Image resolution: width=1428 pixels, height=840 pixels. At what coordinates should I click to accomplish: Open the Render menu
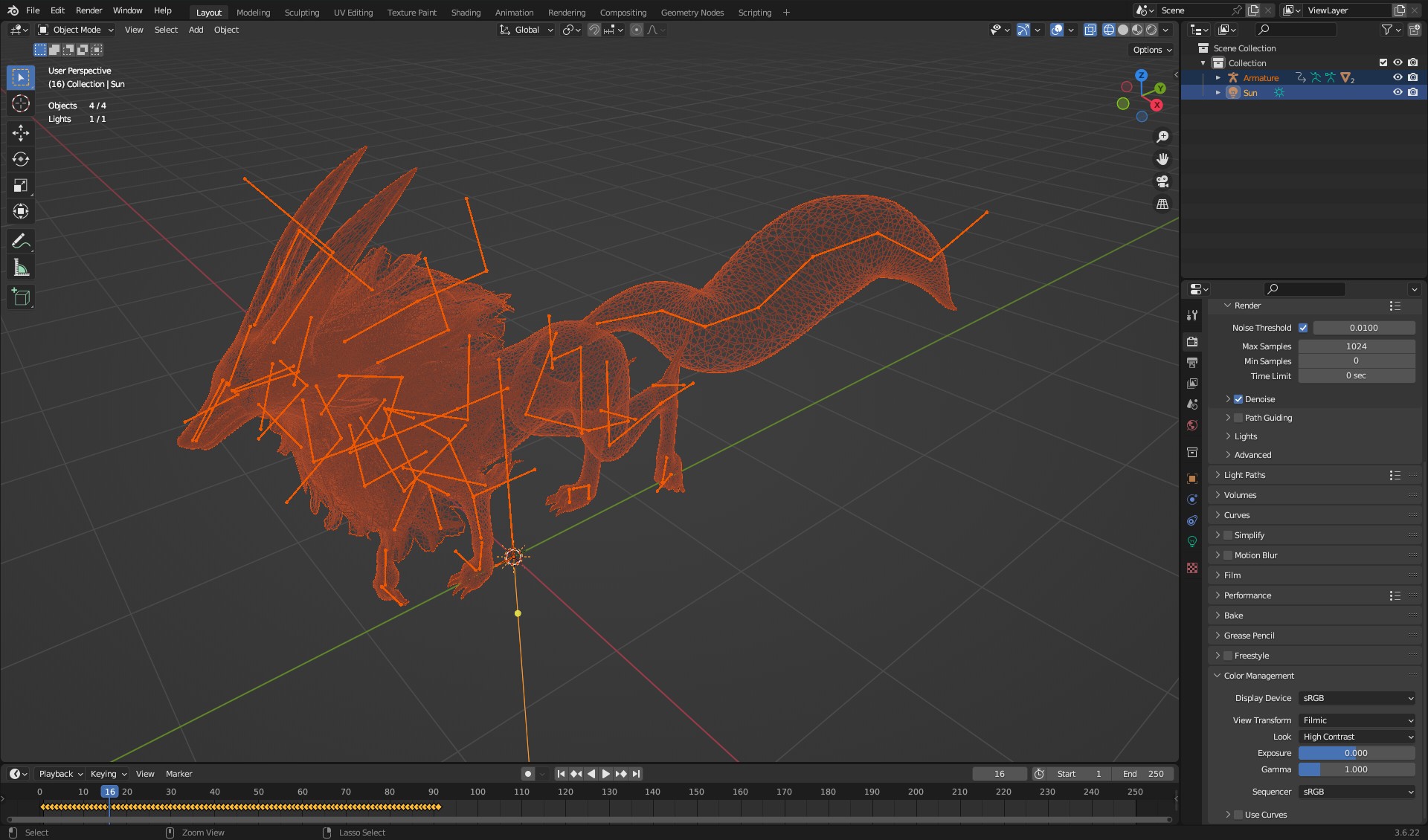[89, 10]
